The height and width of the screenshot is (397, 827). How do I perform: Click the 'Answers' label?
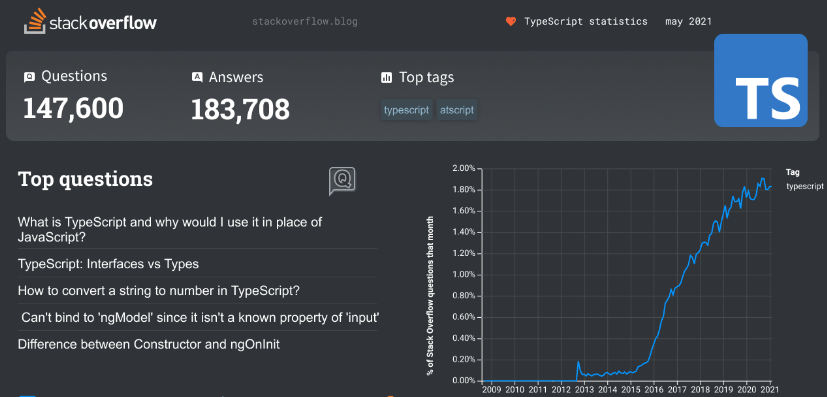click(236, 78)
